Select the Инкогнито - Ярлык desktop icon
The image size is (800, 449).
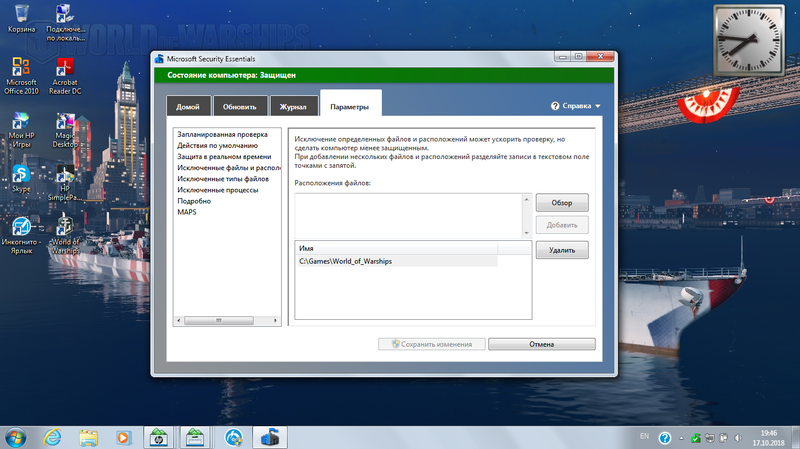coord(21,236)
